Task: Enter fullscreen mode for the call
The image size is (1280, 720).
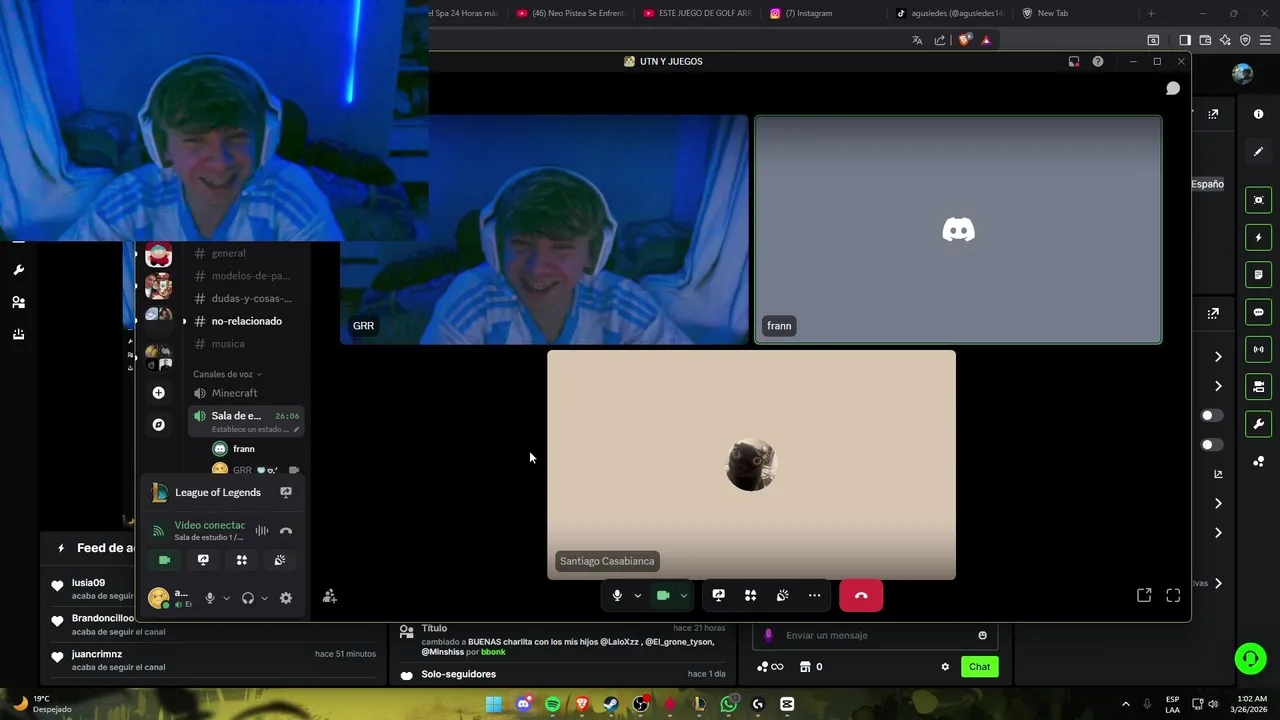Action: pyautogui.click(x=1173, y=595)
